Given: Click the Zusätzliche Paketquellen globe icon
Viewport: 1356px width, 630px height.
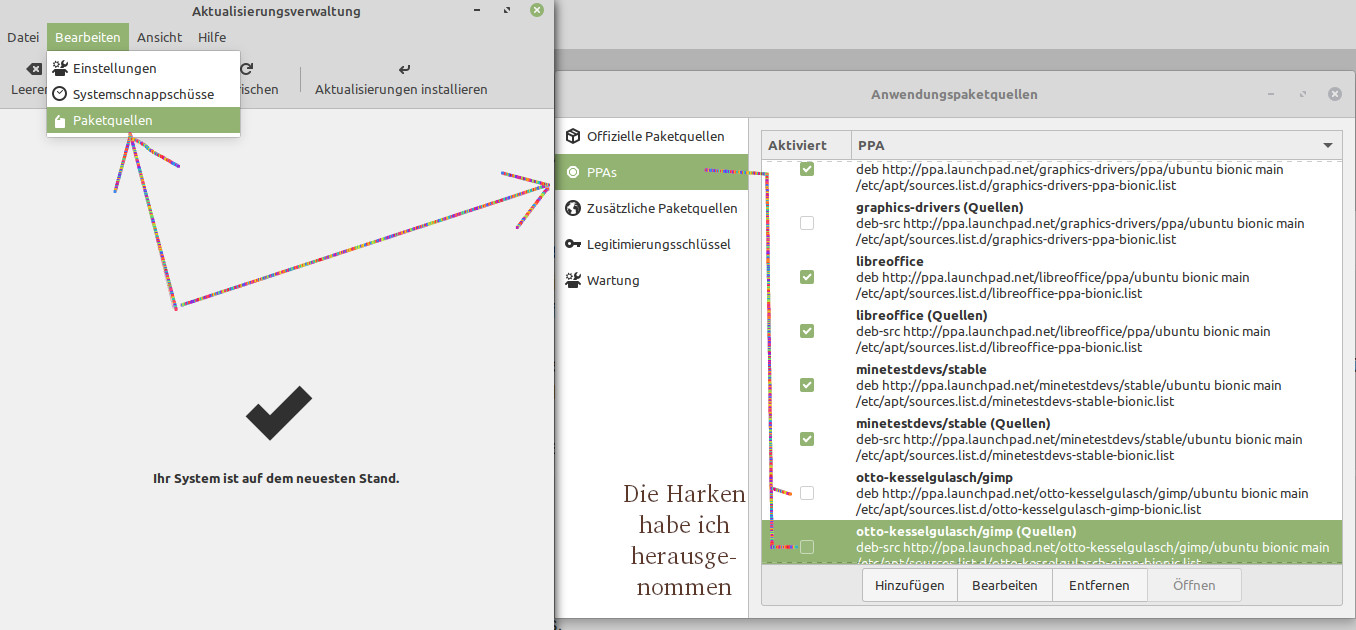Looking at the screenshot, I should coord(573,208).
